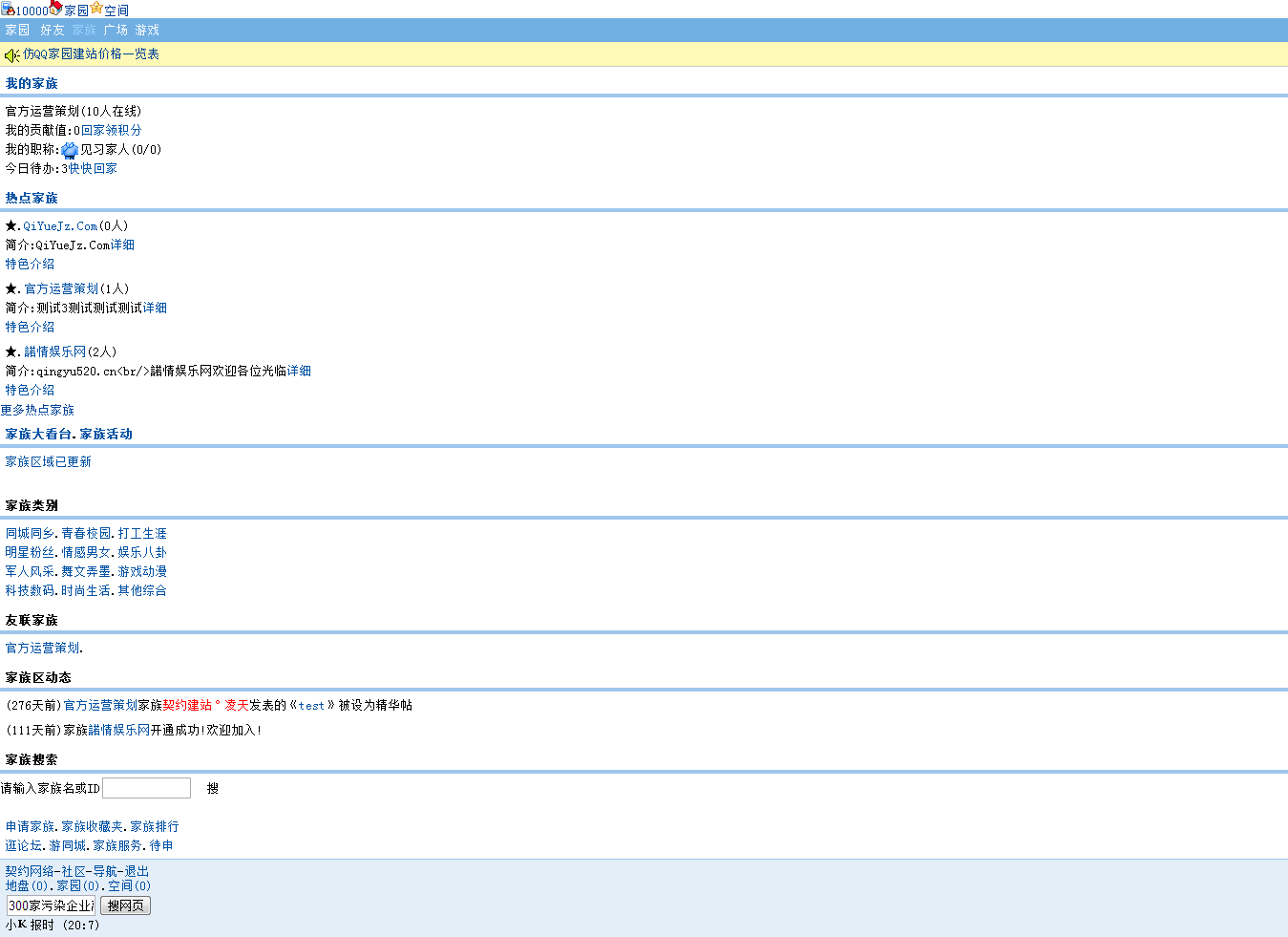Open the 待申 link
This screenshot has height=937, width=1288.
coord(161,846)
